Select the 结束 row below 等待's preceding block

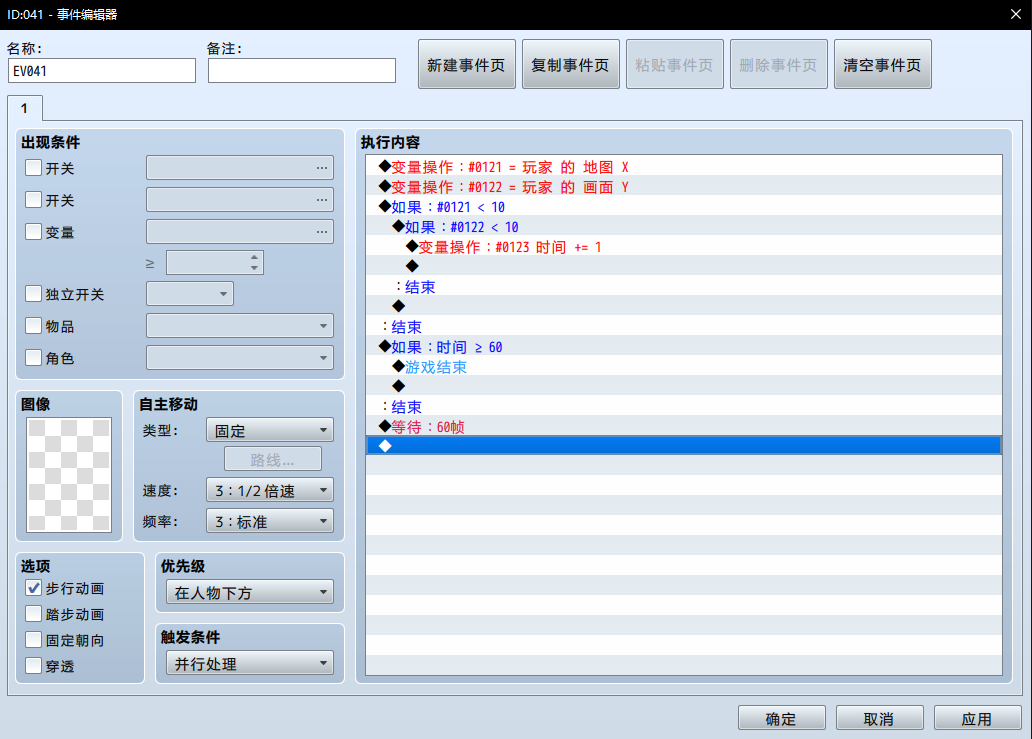[684, 407]
